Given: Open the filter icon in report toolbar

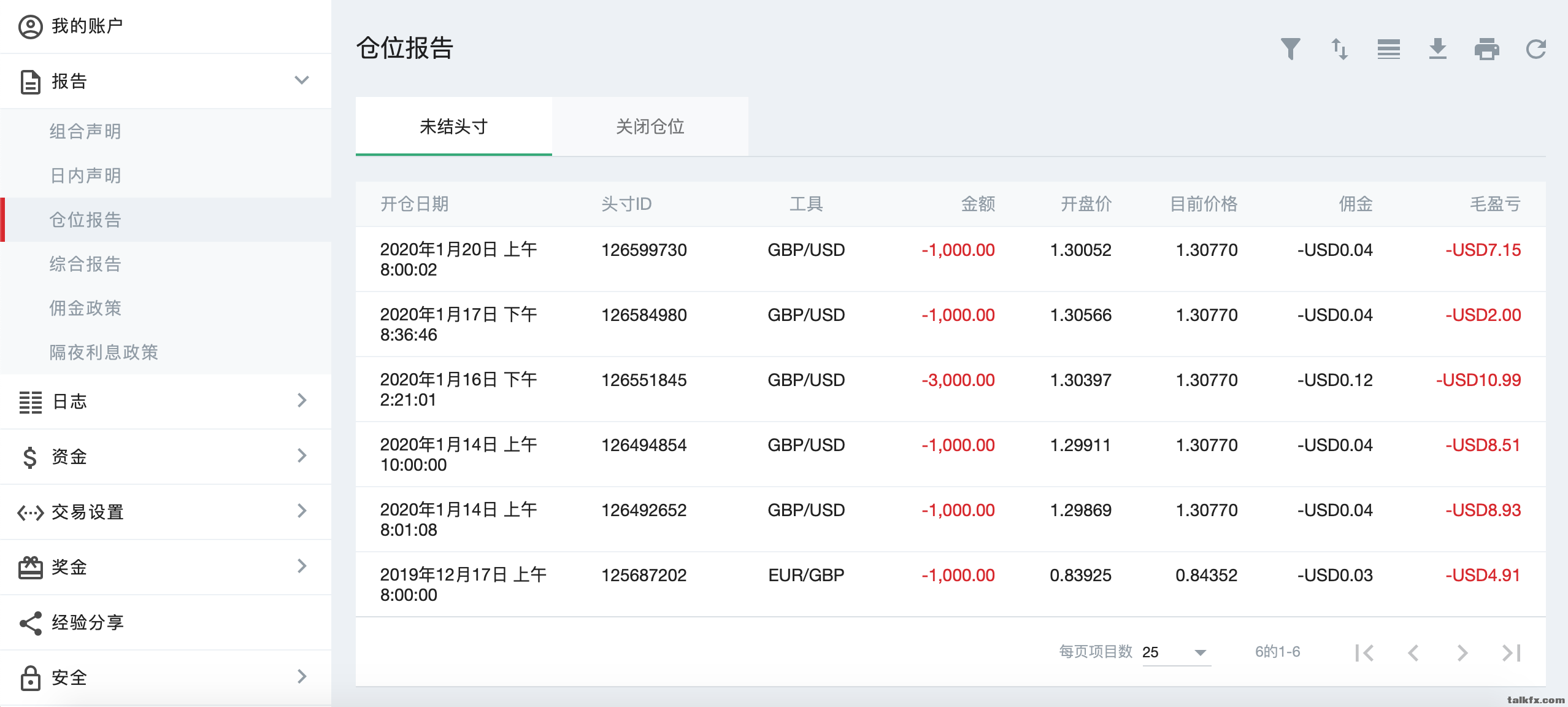Looking at the screenshot, I should tap(1290, 49).
